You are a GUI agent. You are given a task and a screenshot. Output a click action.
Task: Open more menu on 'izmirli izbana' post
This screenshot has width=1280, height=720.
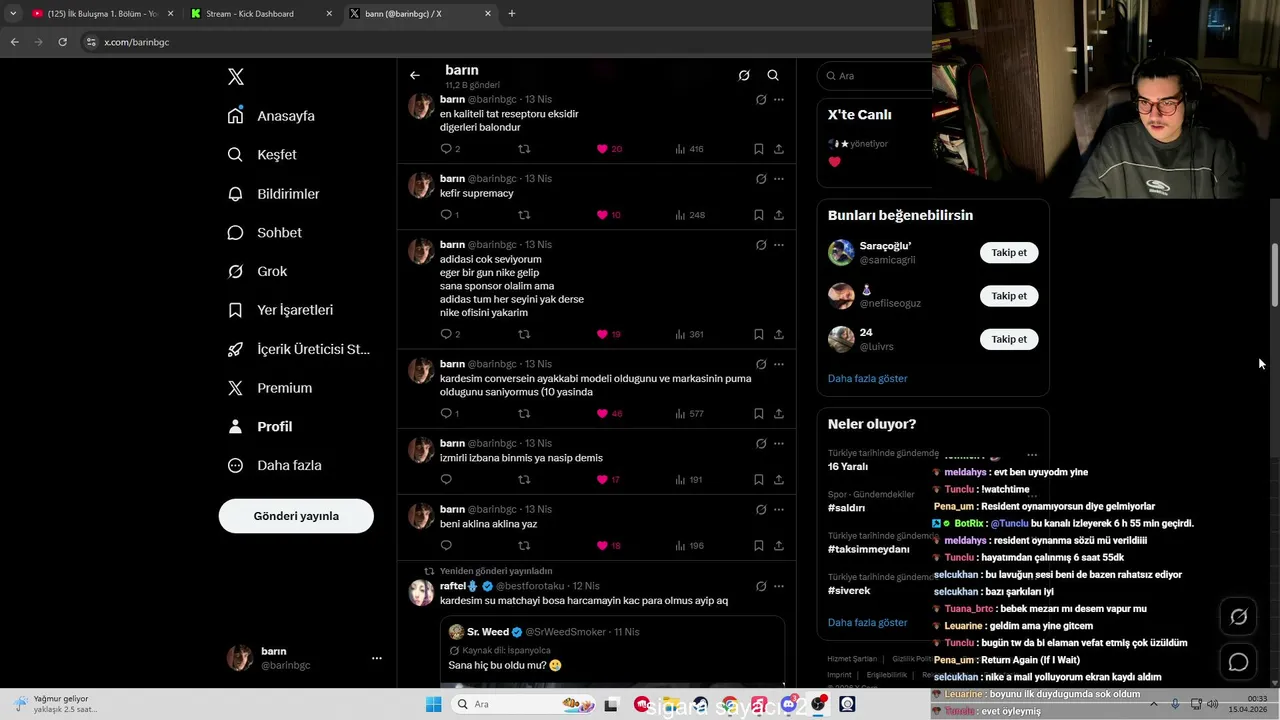tap(779, 443)
